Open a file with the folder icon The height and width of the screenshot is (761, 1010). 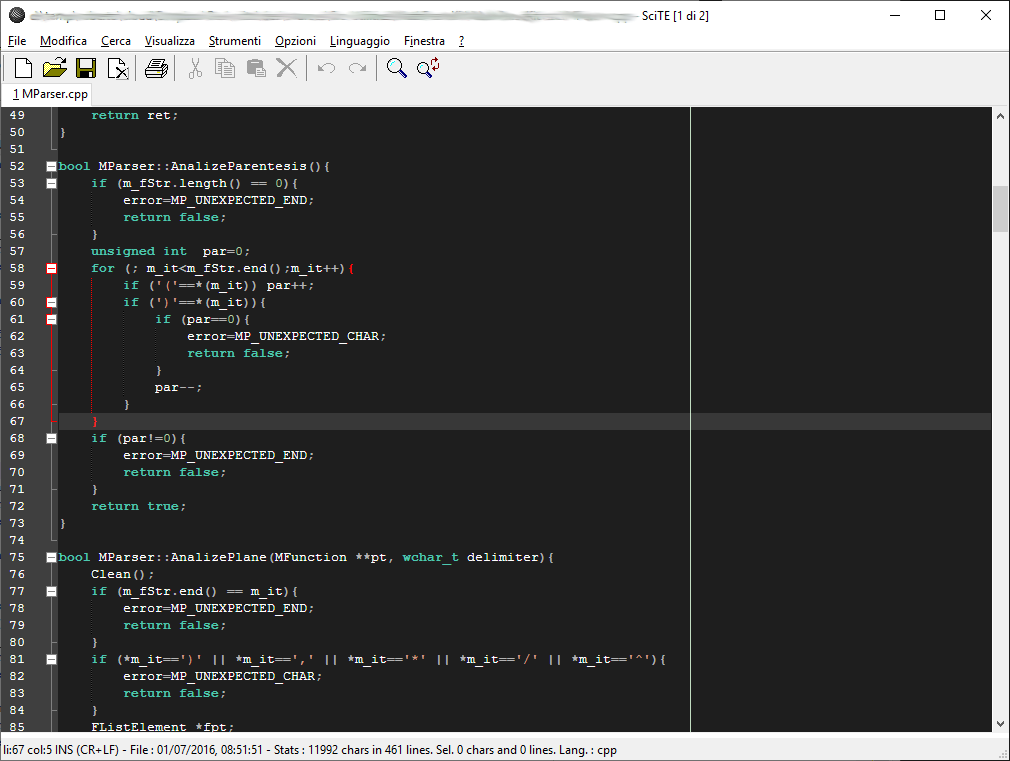point(54,68)
